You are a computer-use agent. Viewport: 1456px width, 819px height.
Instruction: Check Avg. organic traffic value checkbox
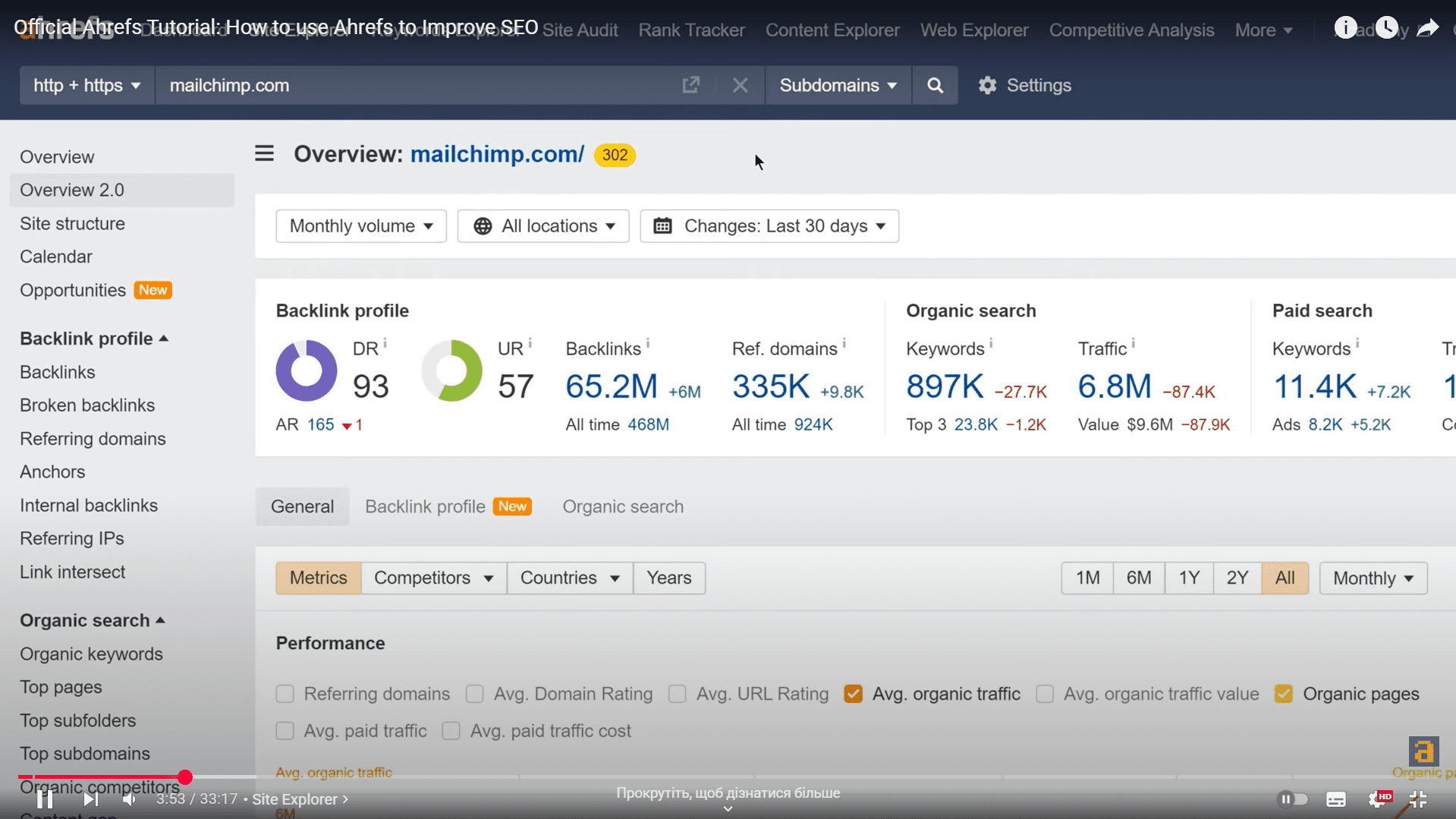pos(1044,694)
